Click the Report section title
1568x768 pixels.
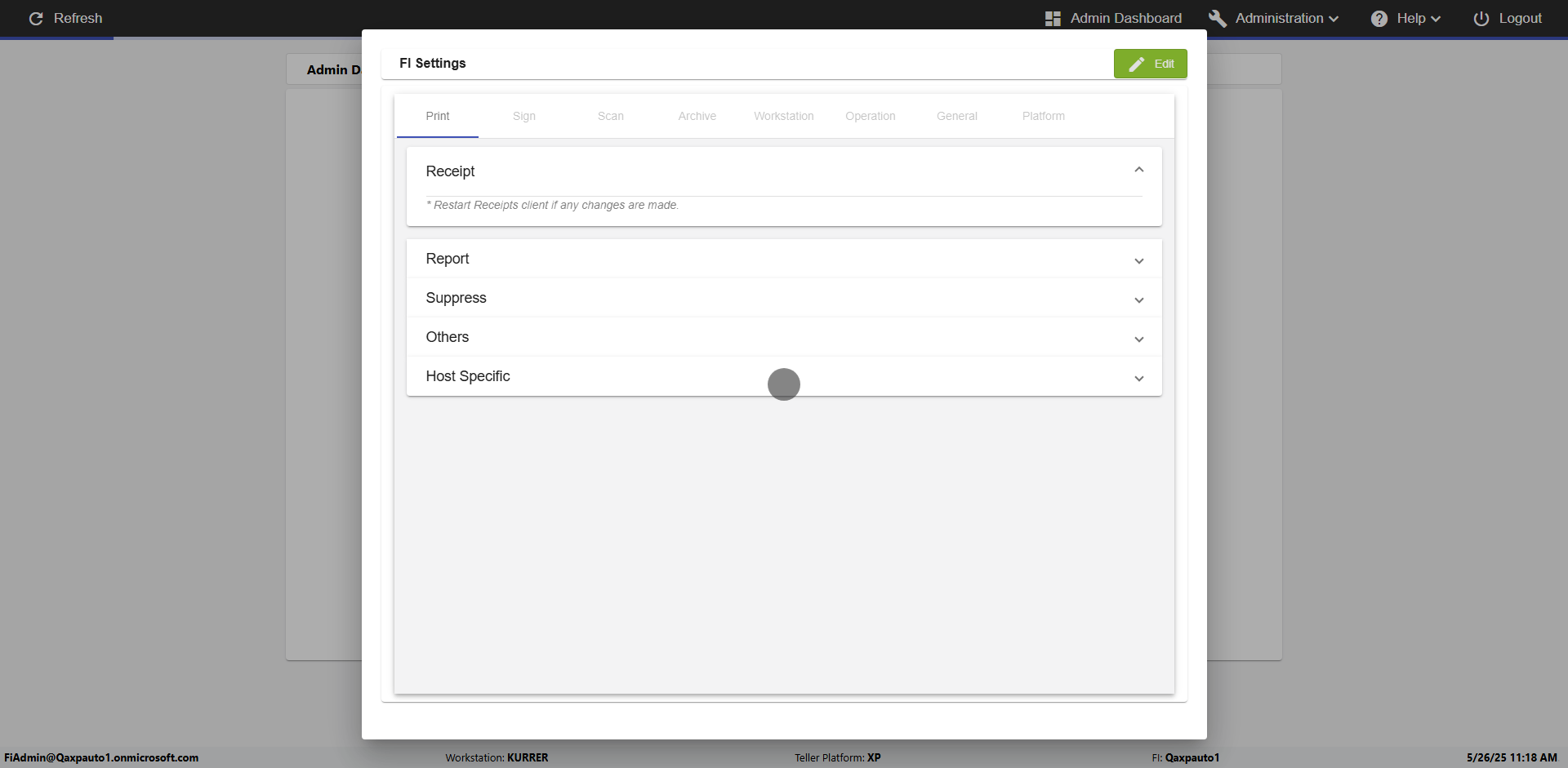click(x=448, y=259)
